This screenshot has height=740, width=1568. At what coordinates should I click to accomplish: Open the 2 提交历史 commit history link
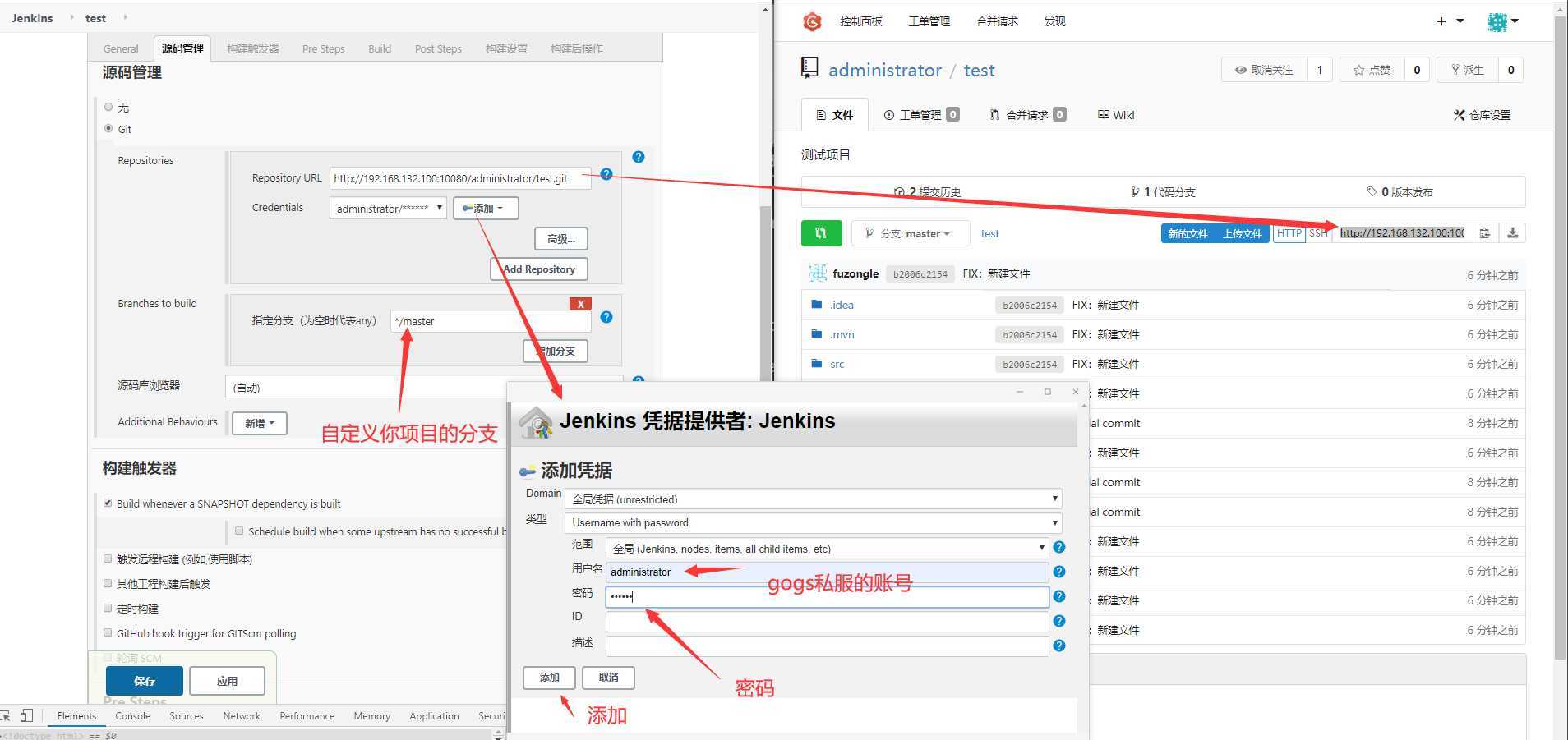[x=928, y=192]
